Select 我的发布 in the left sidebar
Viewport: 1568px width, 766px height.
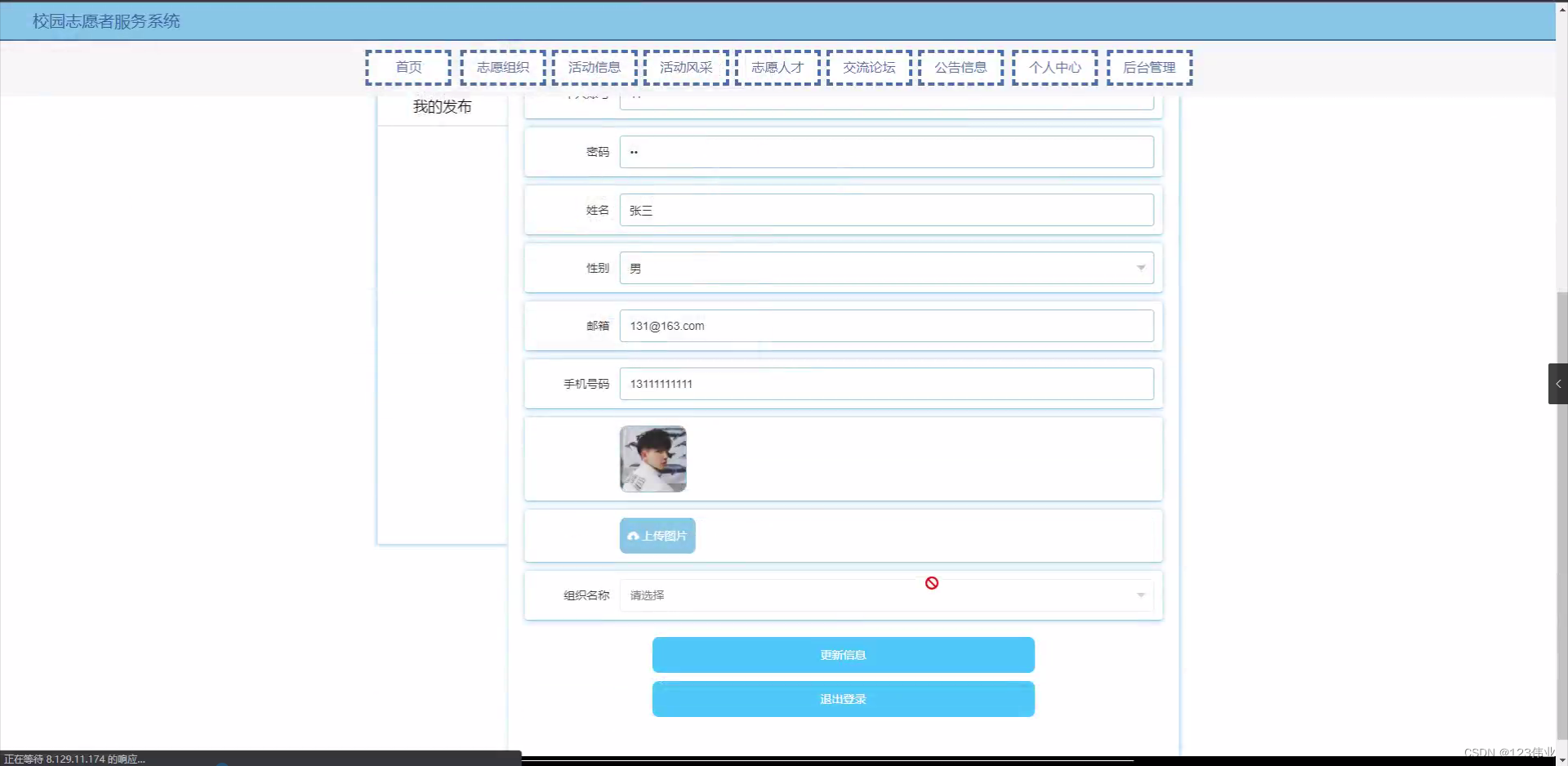442,106
